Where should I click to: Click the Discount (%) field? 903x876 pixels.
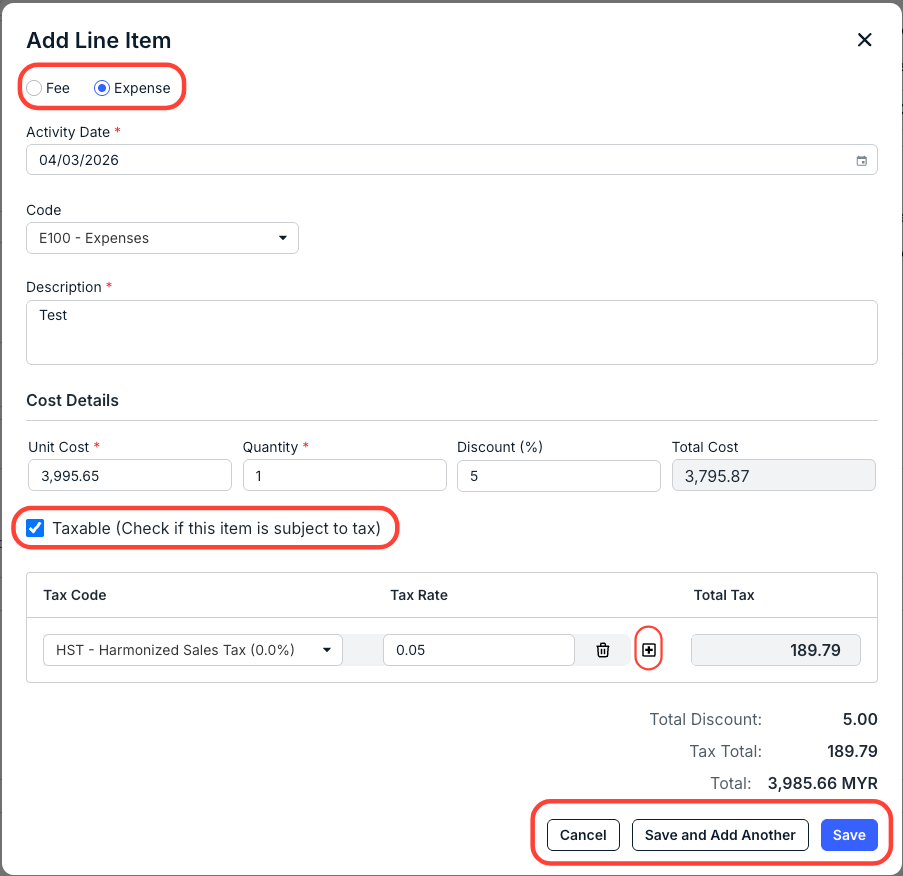559,476
